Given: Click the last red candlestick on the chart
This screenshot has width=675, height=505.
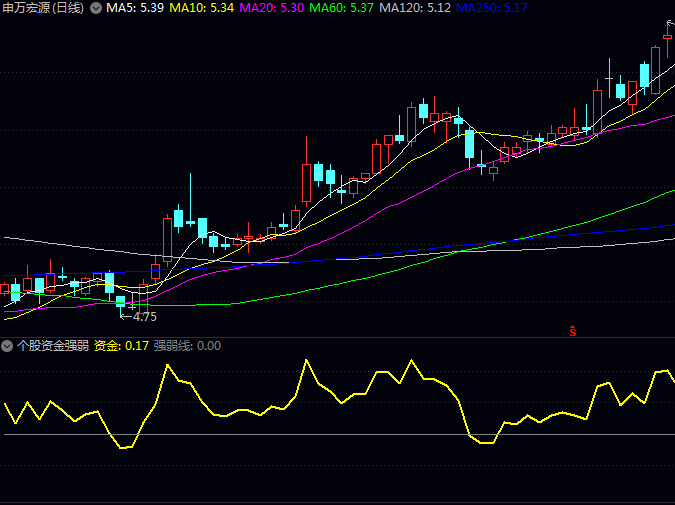Looking at the screenshot, I should pyautogui.click(x=667, y=38).
